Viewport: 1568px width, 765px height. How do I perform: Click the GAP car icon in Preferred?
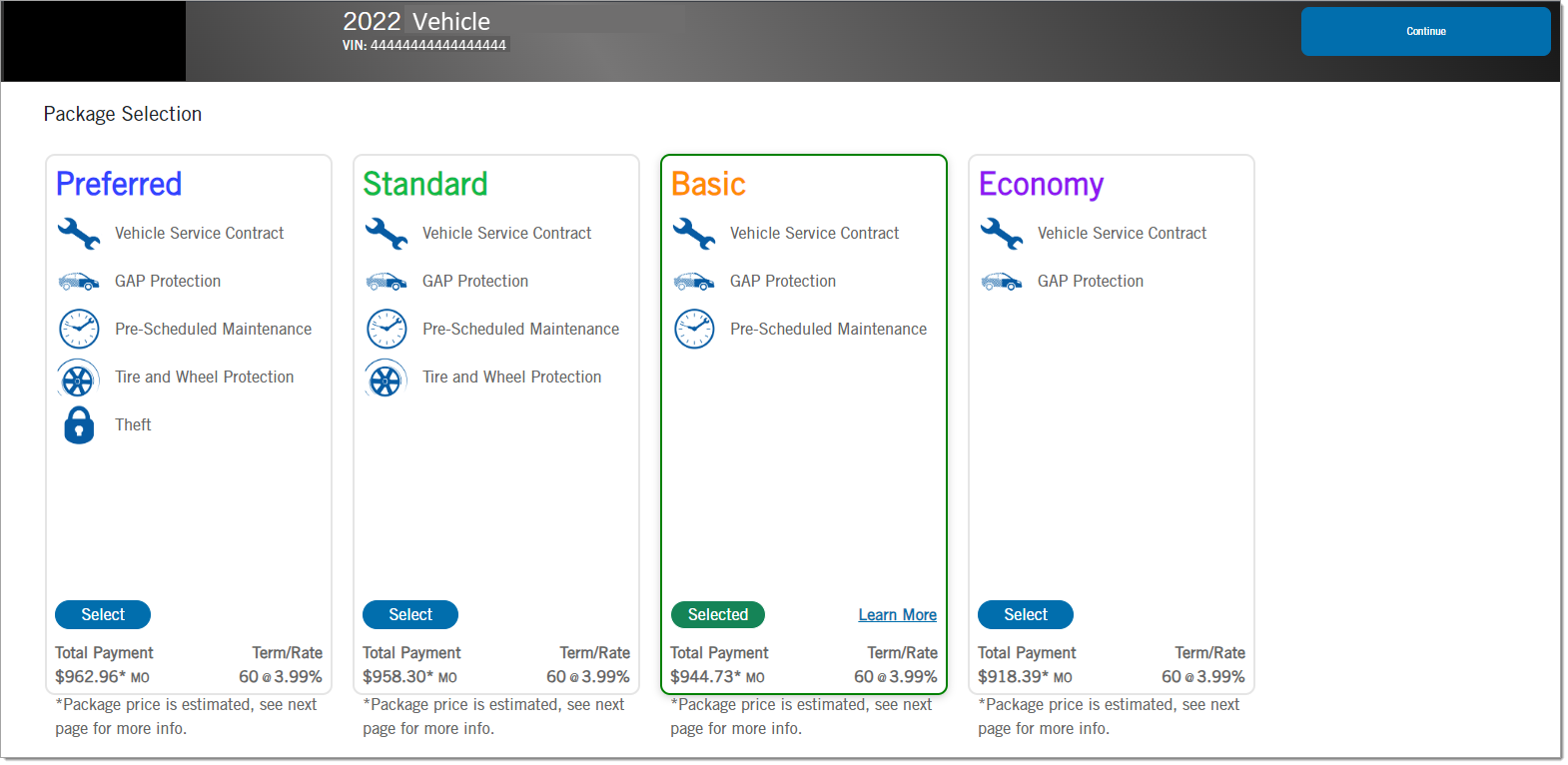click(x=79, y=282)
